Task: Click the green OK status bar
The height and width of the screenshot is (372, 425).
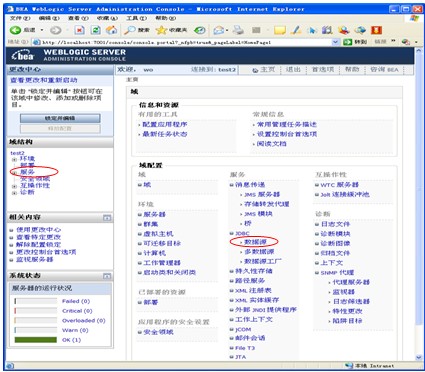Action: click(36, 340)
